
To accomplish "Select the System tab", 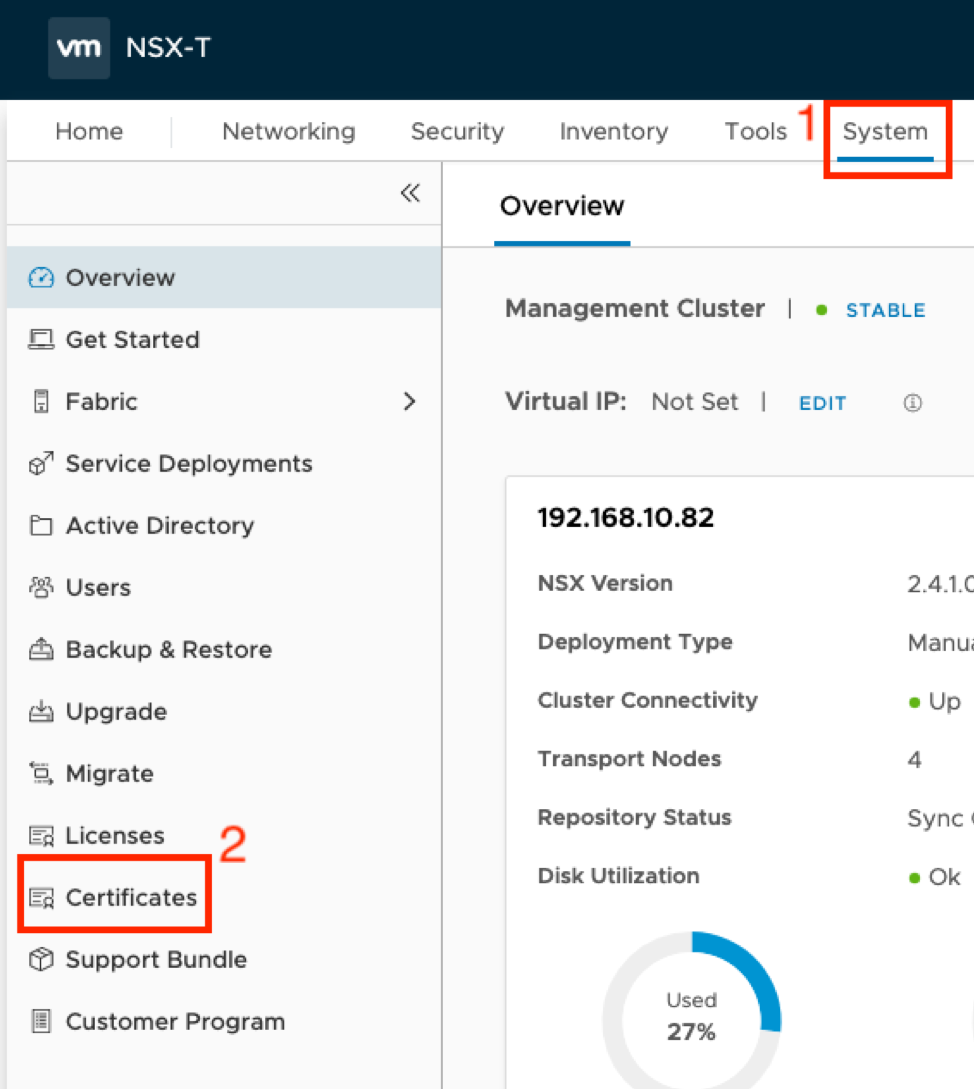I will click(x=885, y=131).
